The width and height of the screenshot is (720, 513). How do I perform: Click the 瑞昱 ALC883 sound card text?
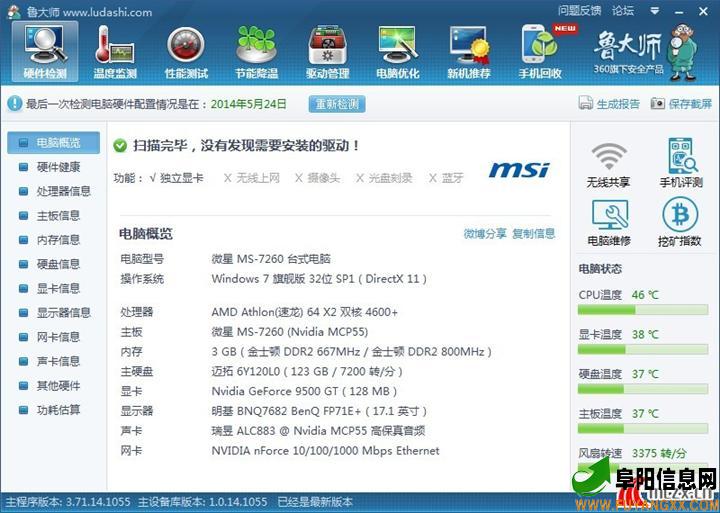click(x=318, y=431)
